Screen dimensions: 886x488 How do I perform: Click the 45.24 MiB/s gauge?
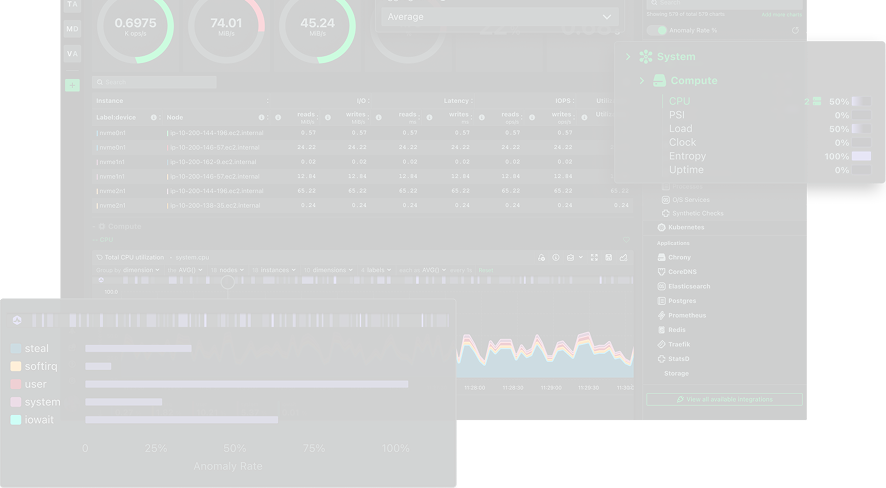[x=318, y=25]
